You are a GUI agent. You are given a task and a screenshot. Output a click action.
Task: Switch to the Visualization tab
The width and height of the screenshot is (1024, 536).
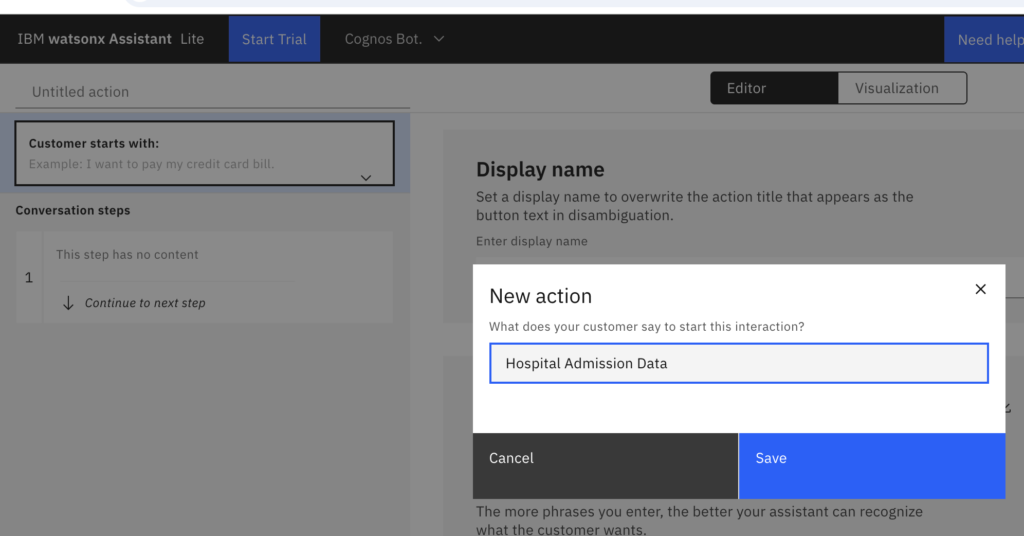click(902, 88)
